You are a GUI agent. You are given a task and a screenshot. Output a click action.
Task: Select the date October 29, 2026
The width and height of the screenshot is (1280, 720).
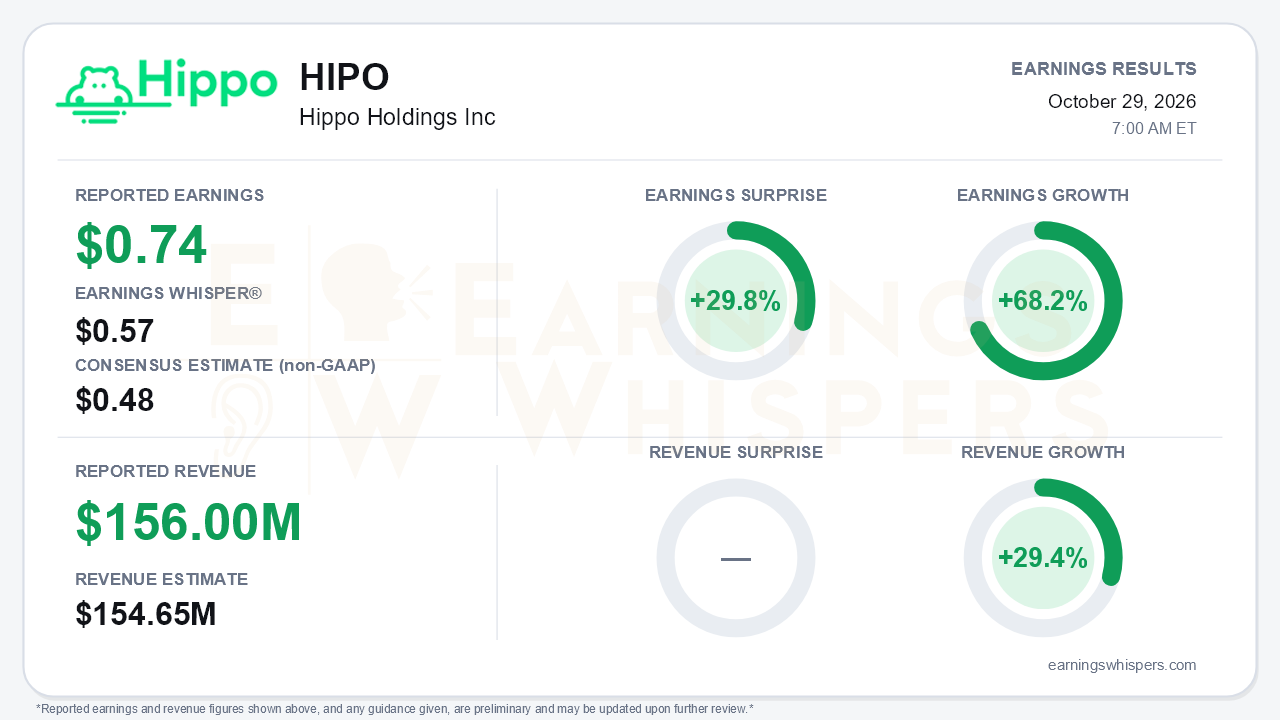pos(1122,102)
